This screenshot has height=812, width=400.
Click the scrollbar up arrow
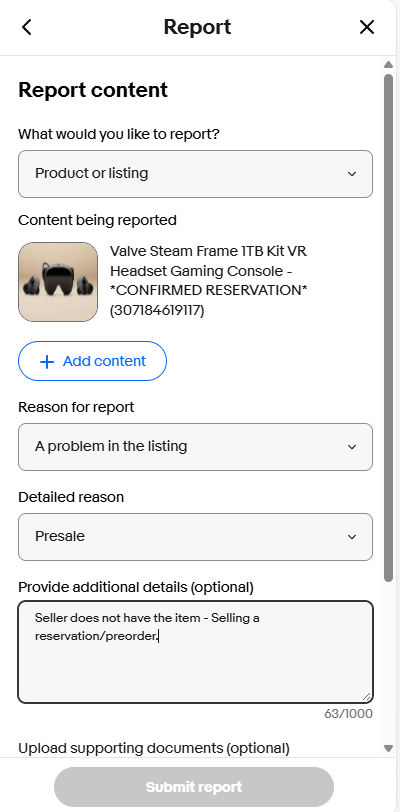pos(389,65)
